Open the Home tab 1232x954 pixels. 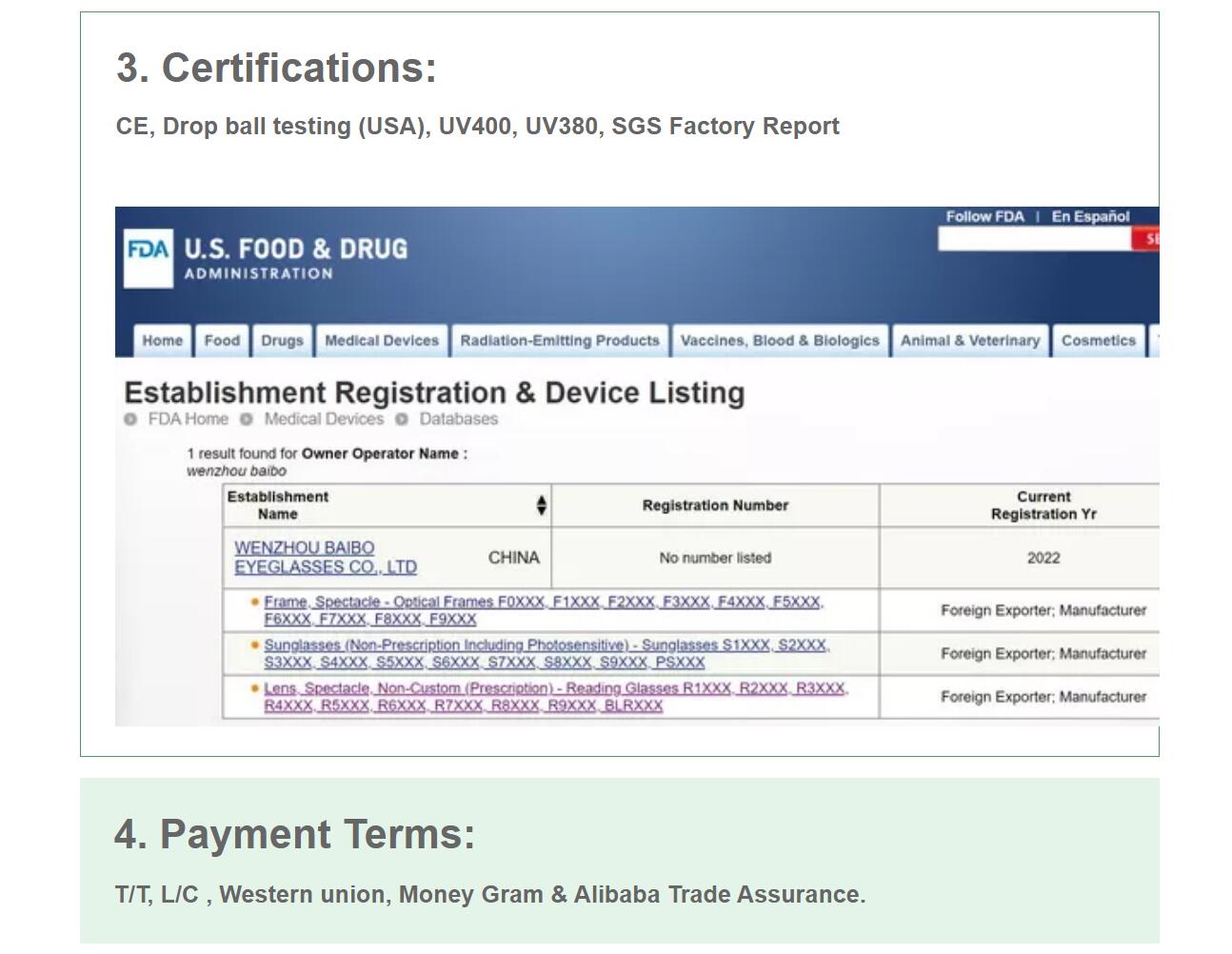click(x=162, y=341)
